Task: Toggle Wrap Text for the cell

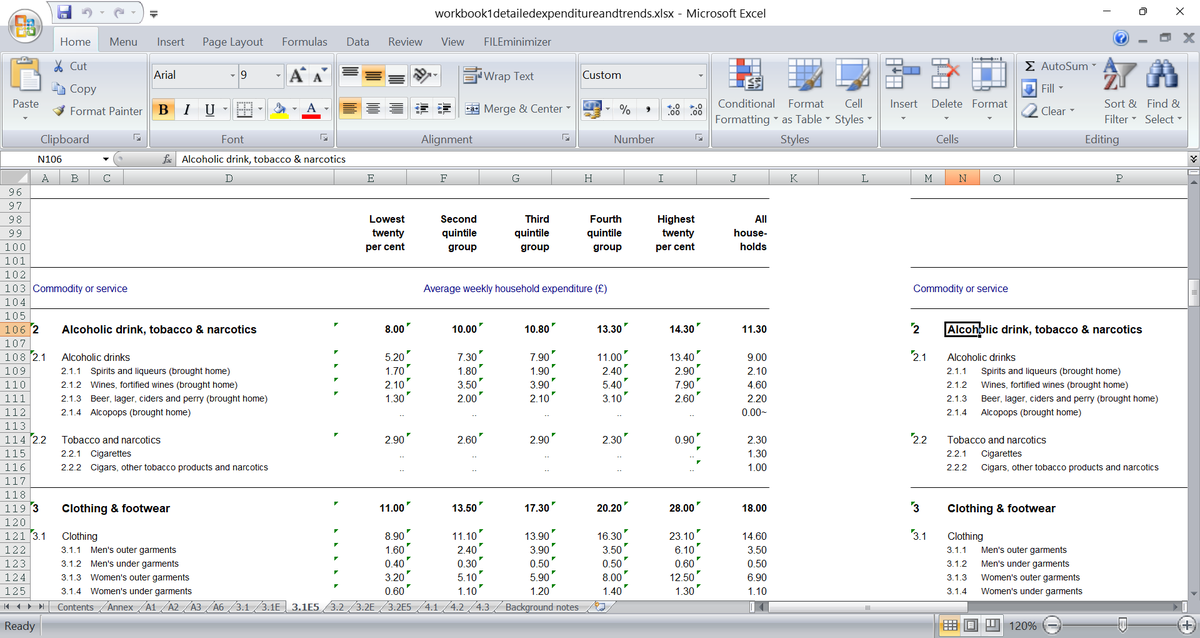Action: click(x=498, y=76)
